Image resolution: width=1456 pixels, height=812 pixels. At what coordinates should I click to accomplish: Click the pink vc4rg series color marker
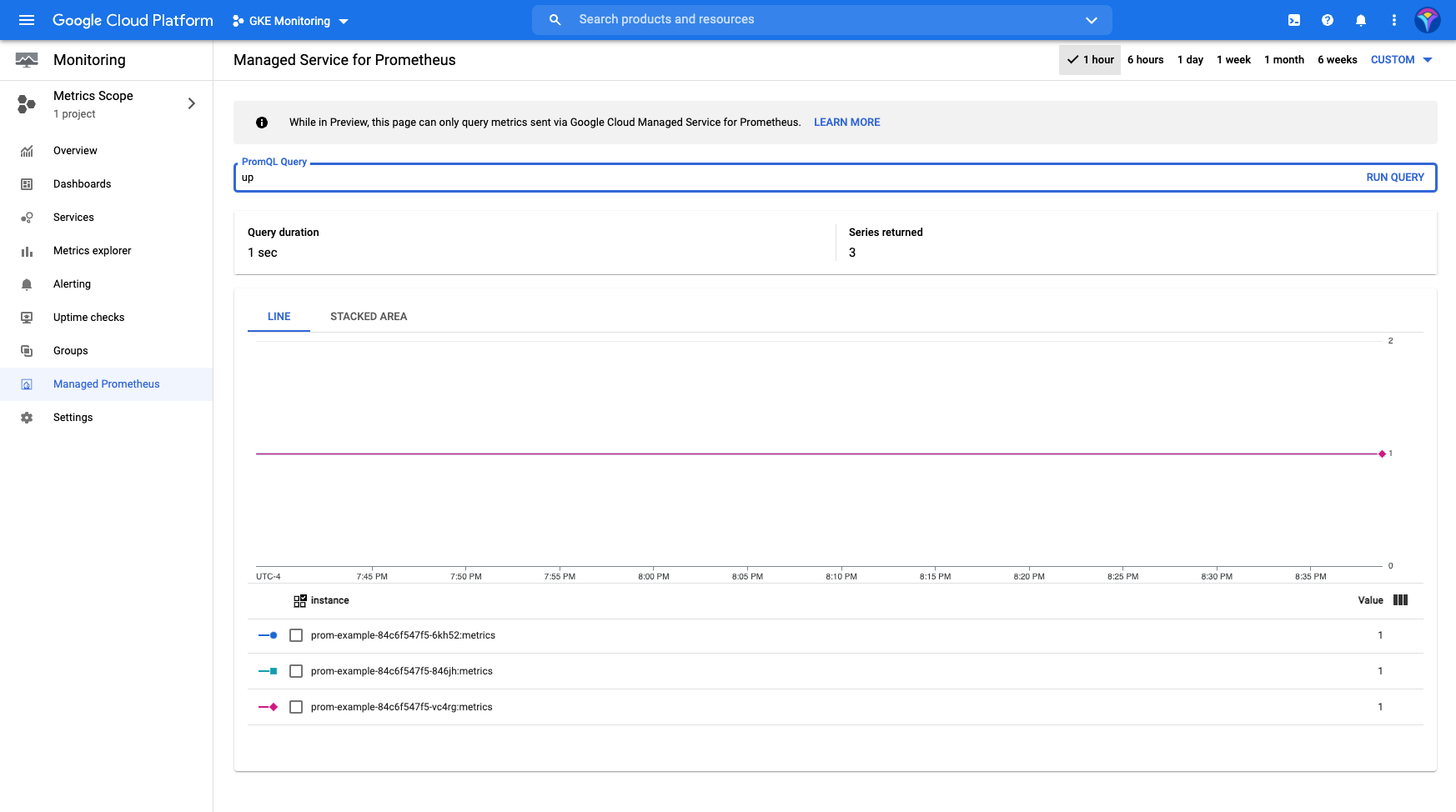pos(268,707)
